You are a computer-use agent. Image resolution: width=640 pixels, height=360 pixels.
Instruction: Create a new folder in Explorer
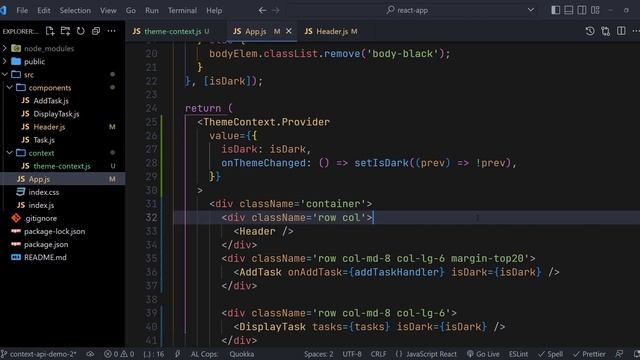[x=65, y=31]
